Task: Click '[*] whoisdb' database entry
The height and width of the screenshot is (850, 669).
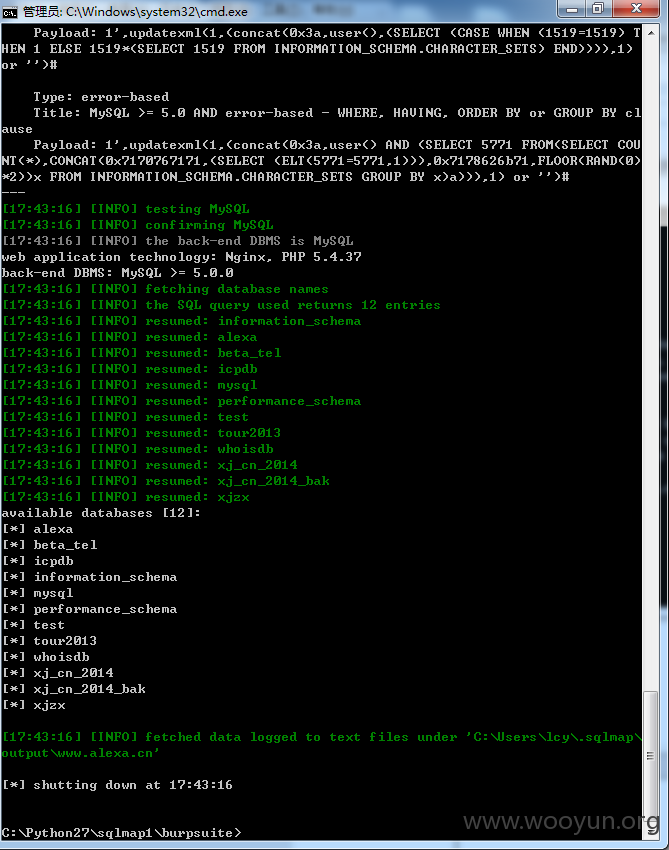Action: [46, 657]
